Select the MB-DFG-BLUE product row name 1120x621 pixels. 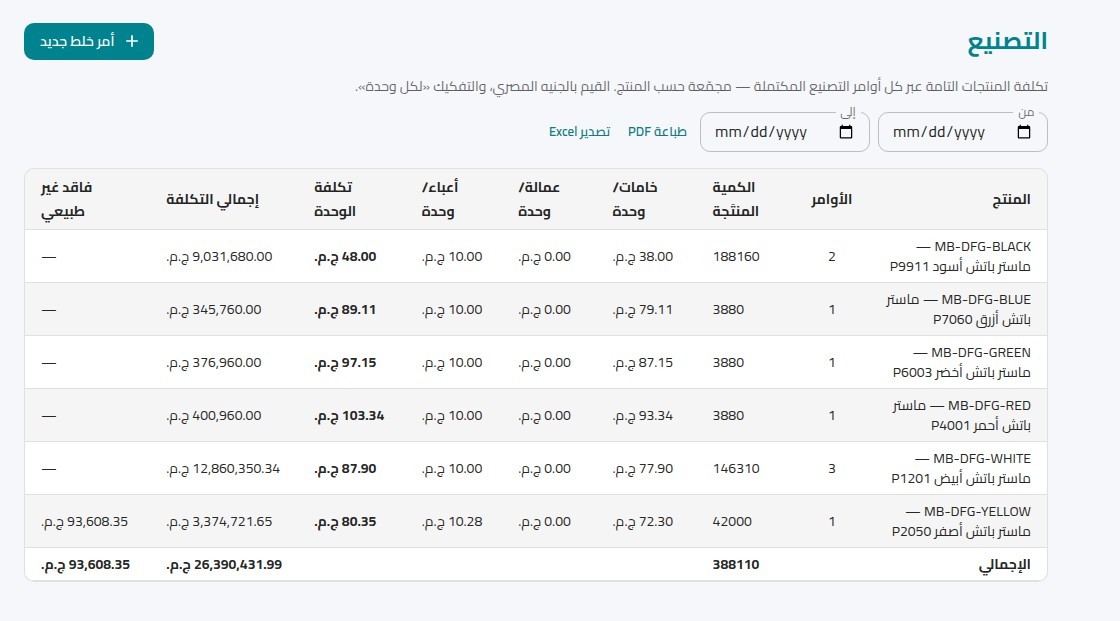tap(959, 309)
